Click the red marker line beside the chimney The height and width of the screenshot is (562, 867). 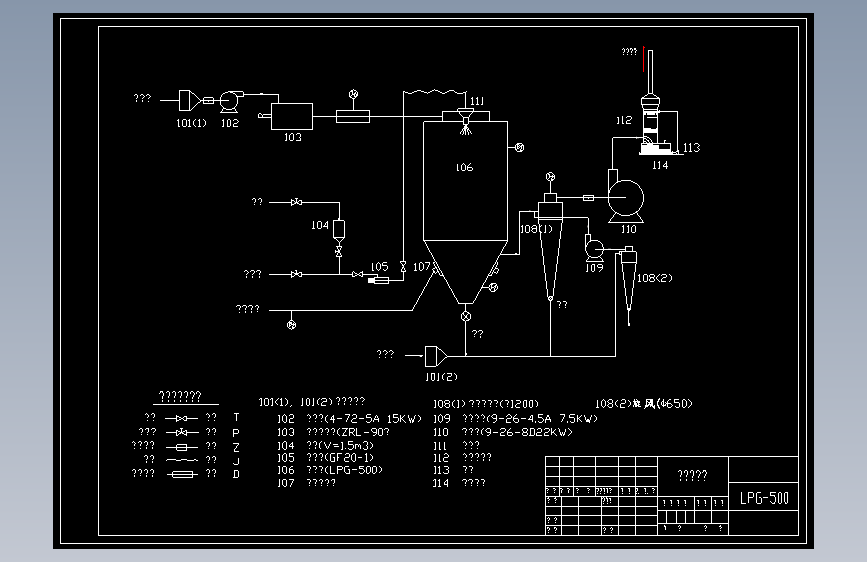click(x=644, y=59)
